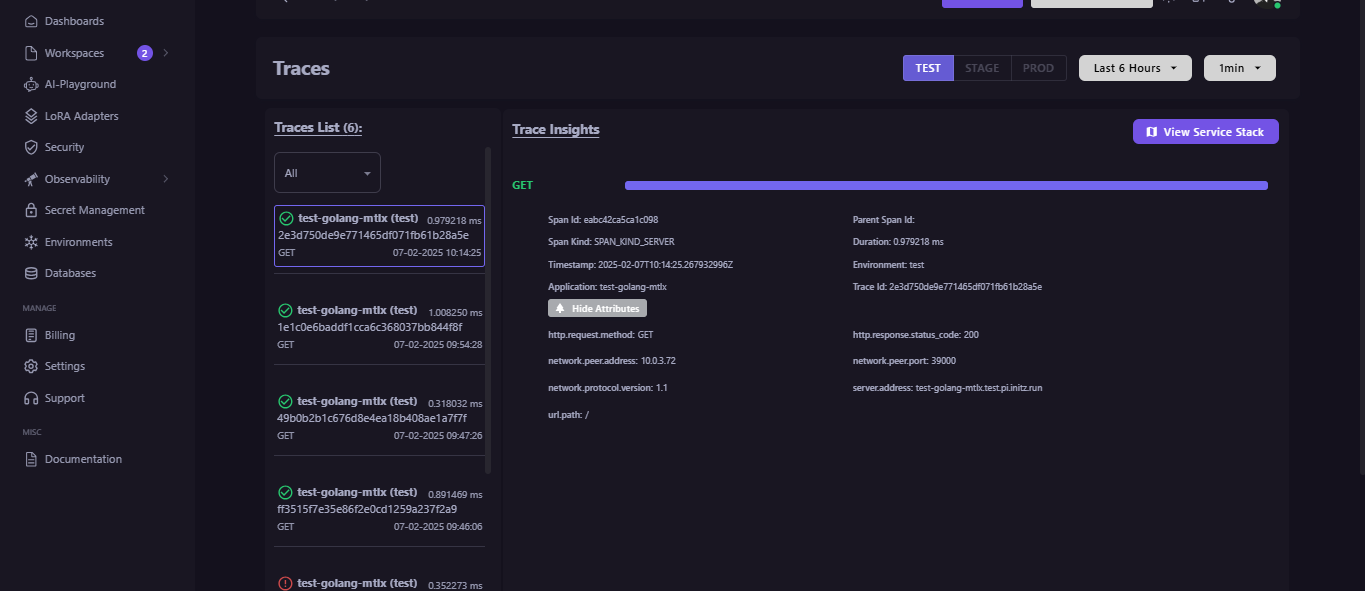Screen dimensions: 1365x591
Task: Click green check icon on trace ff3515f7
Action: pyautogui.click(x=285, y=493)
